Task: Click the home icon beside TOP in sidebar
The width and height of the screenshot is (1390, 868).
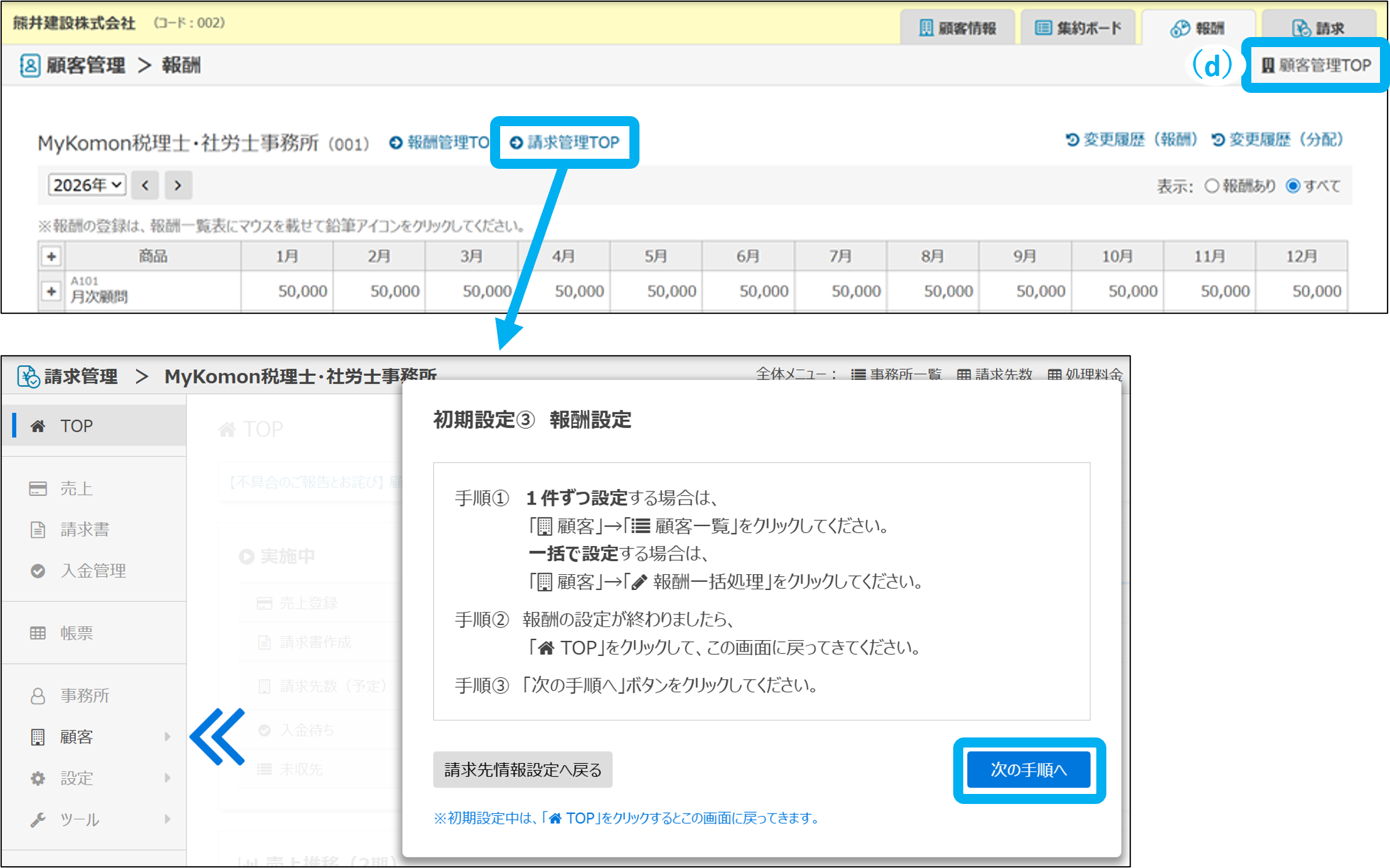Action: 38,426
